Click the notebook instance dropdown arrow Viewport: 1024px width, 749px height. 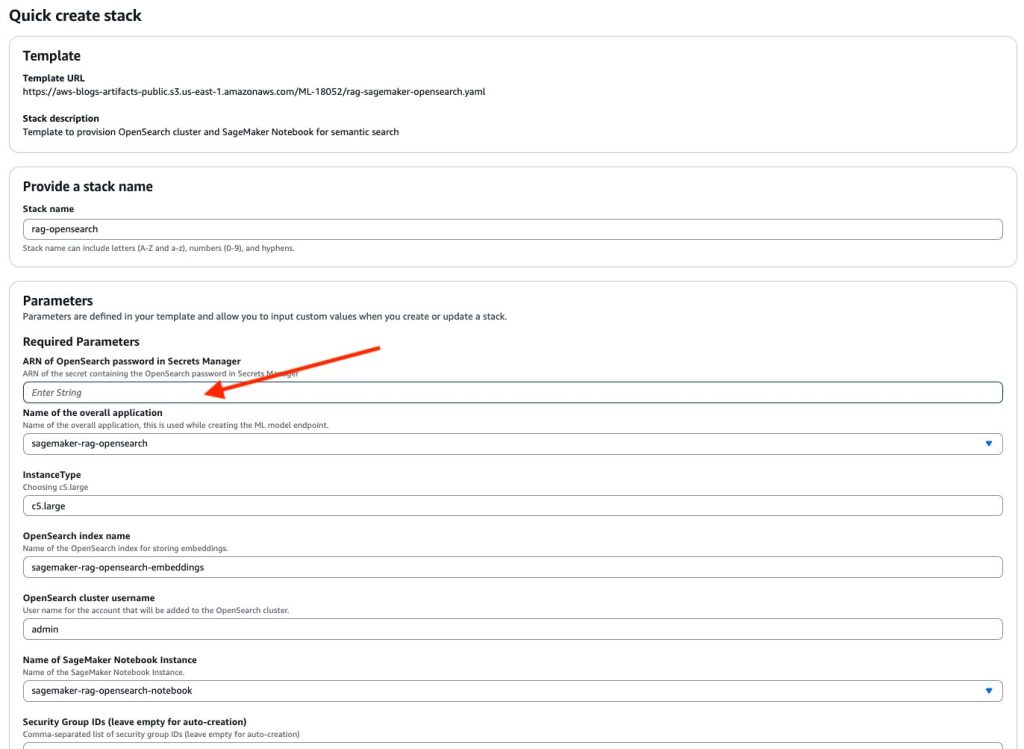(989, 691)
